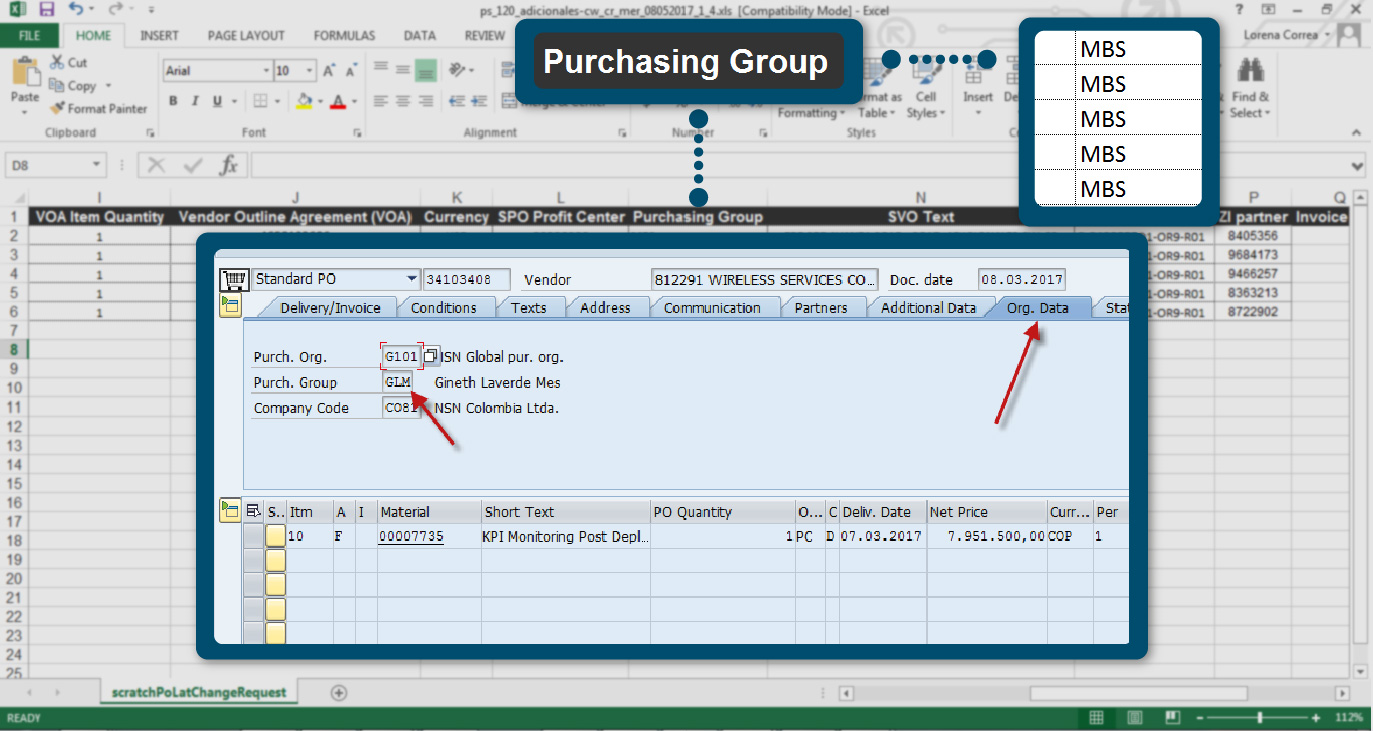Click the Save icon in quick access toolbar
1373x731 pixels.
47,10
